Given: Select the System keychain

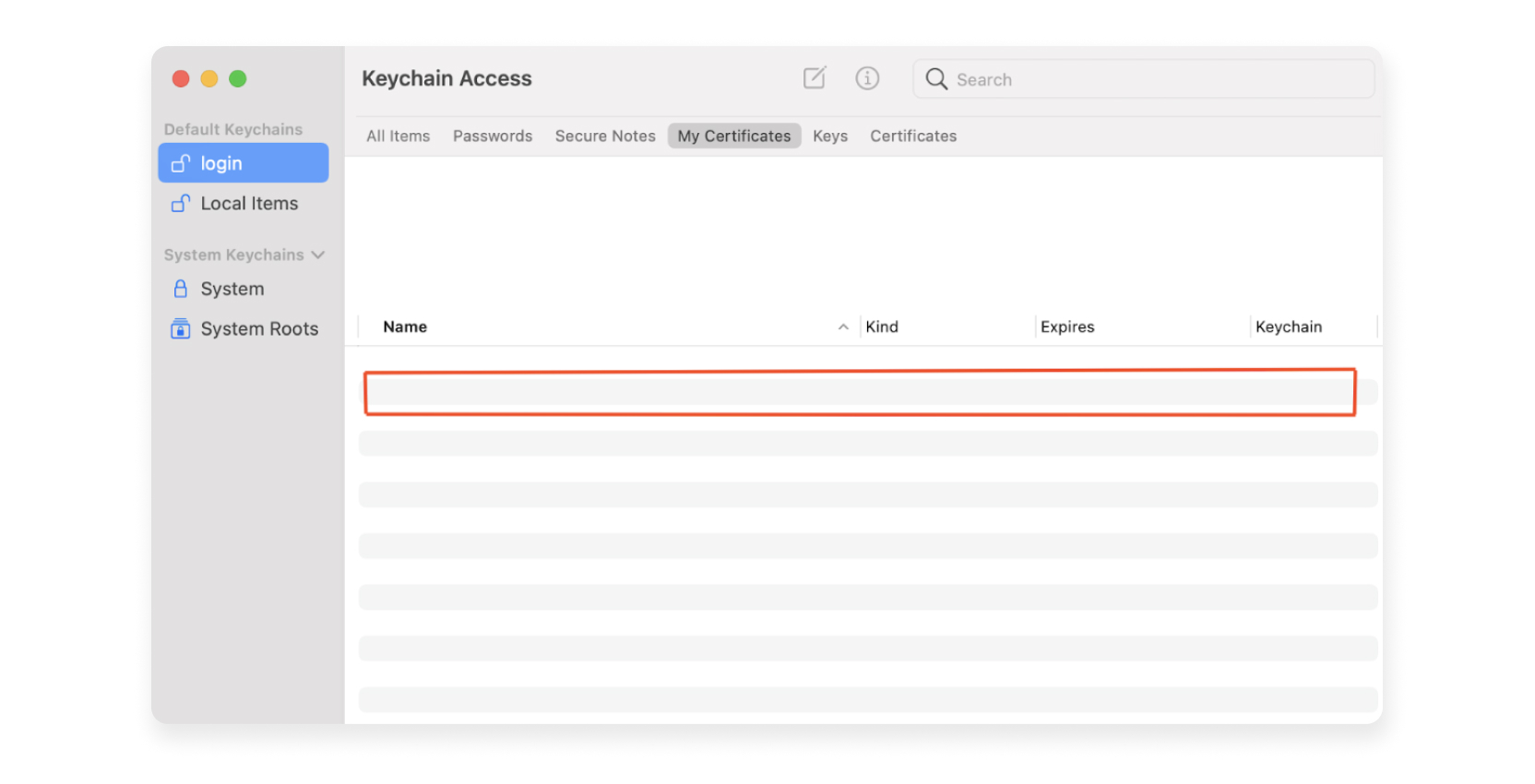Looking at the screenshot, I should 244,290.
